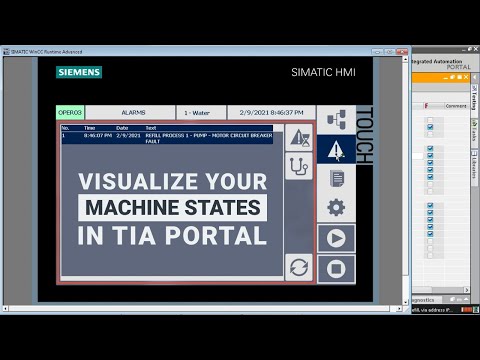Collapse TIA Portal side pane with arrow
This screenshot has width=480, height=360.
[475, 77]
